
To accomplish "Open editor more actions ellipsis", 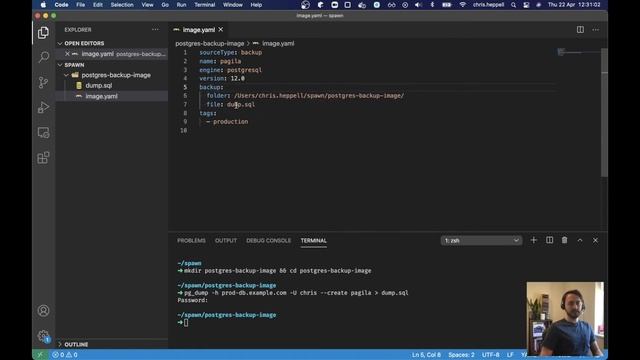I will (x=596, y=29).
